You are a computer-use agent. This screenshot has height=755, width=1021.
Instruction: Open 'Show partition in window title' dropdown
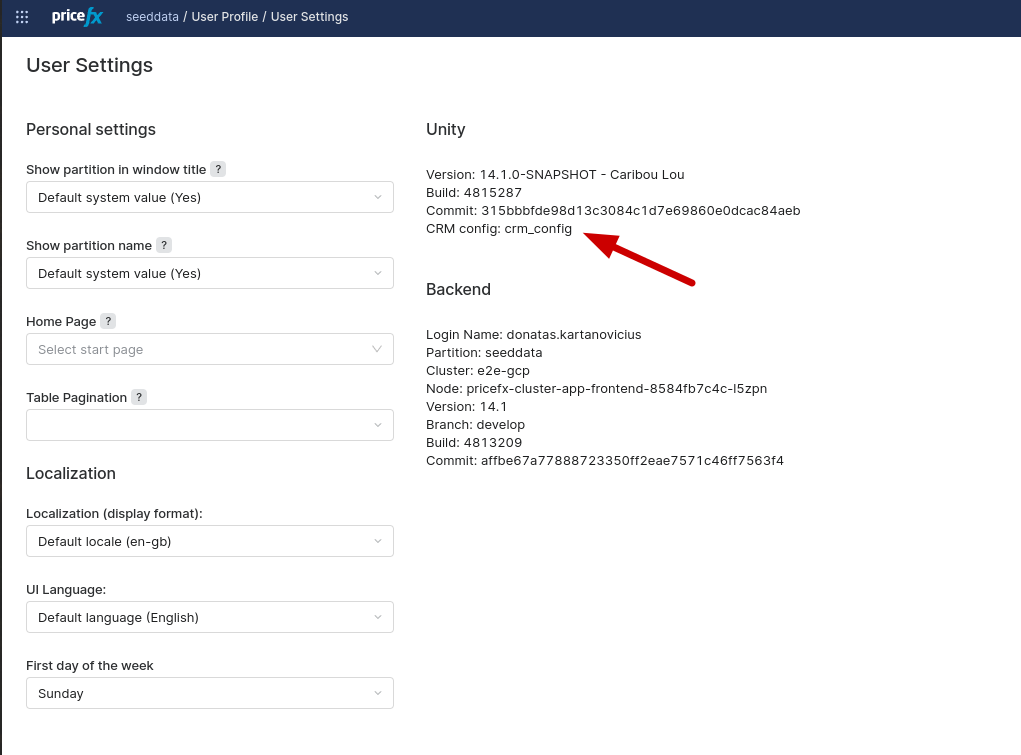pyautogui.click(x=210, y=198)
